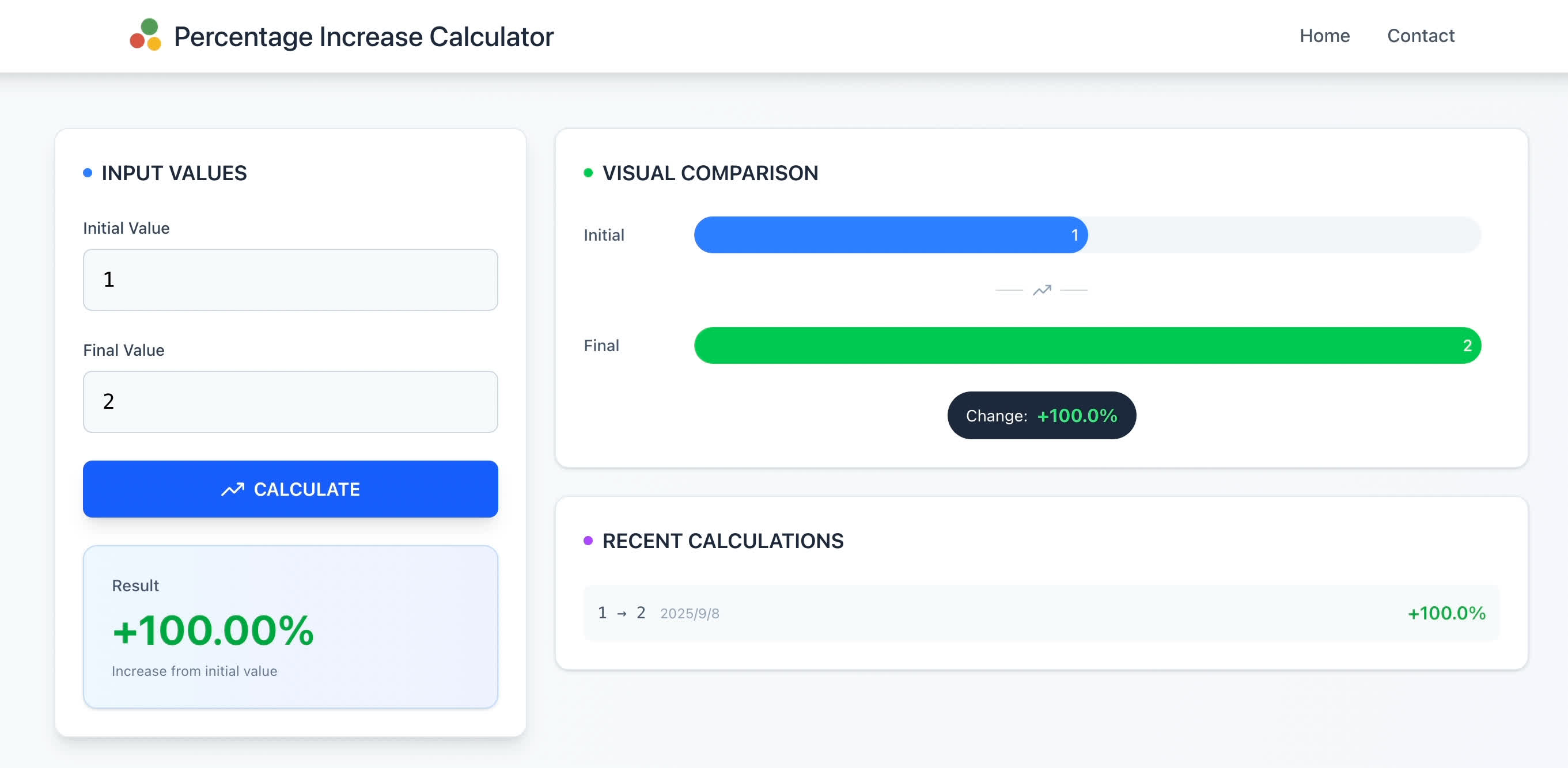Open the Home navigation link

click(x=1324, y=36)
